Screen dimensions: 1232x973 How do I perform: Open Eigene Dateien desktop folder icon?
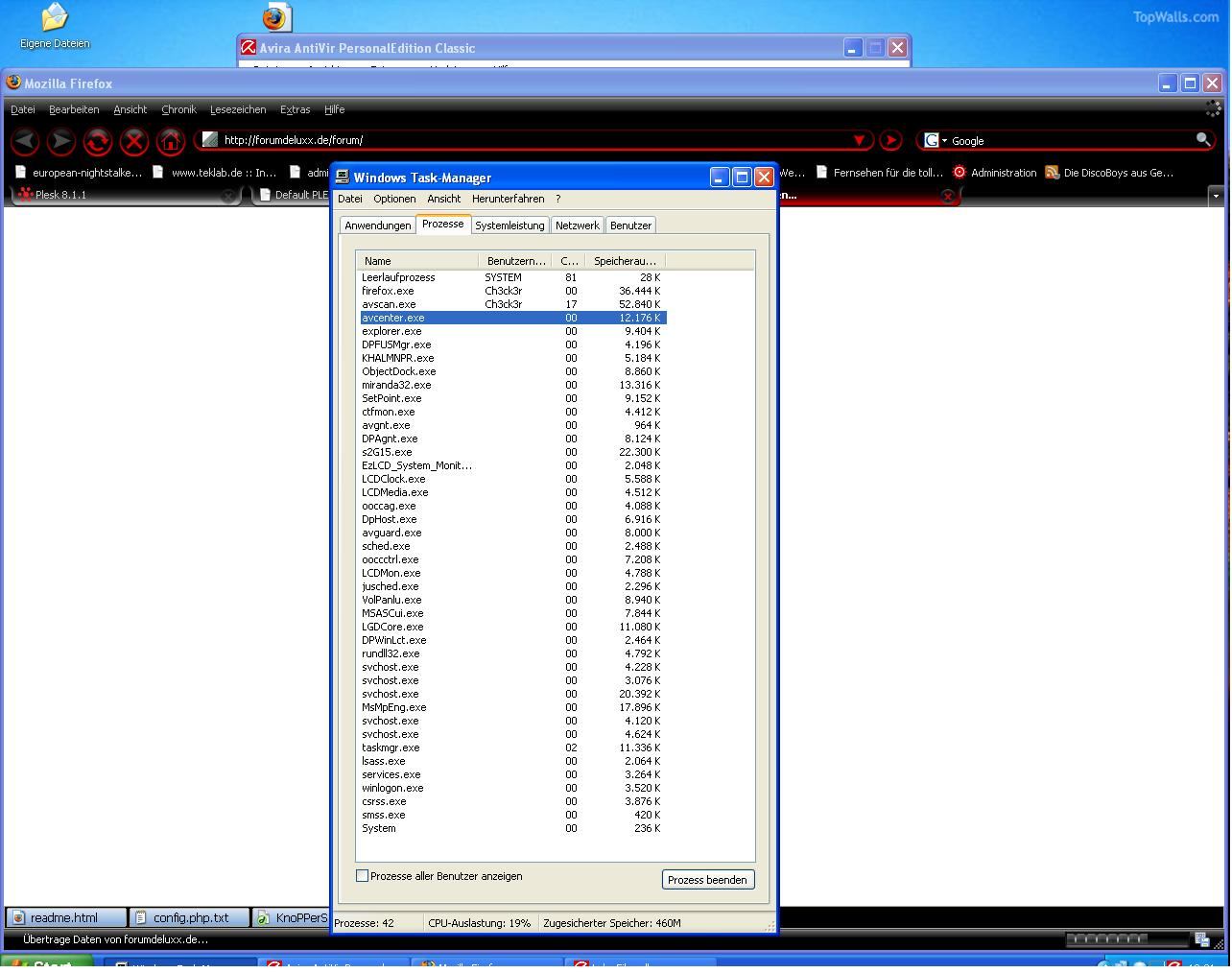(55, 26)
